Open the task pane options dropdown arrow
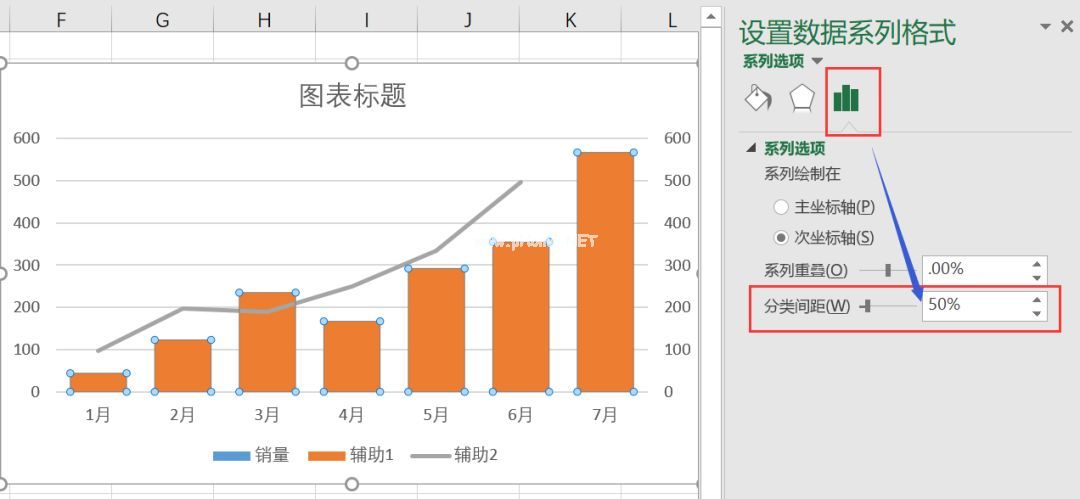The width and height of the screenshot is (1080, 499). (1046, 27)
